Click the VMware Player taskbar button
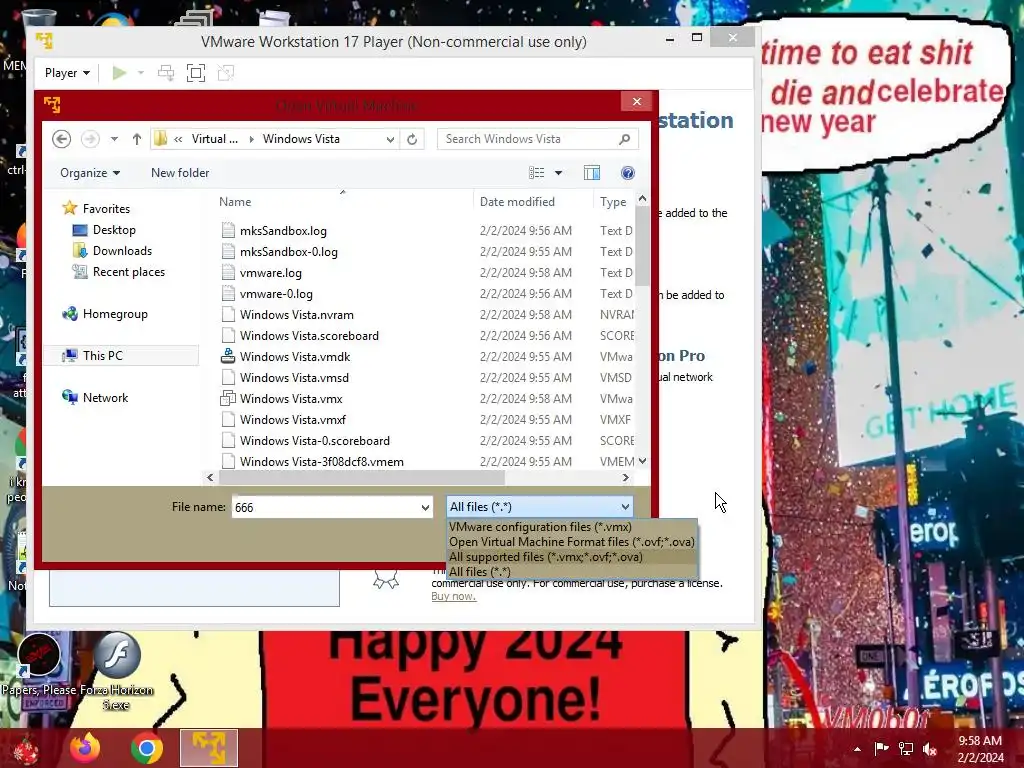This screenshot has height=768, width=1024. [x=208, y=748]
